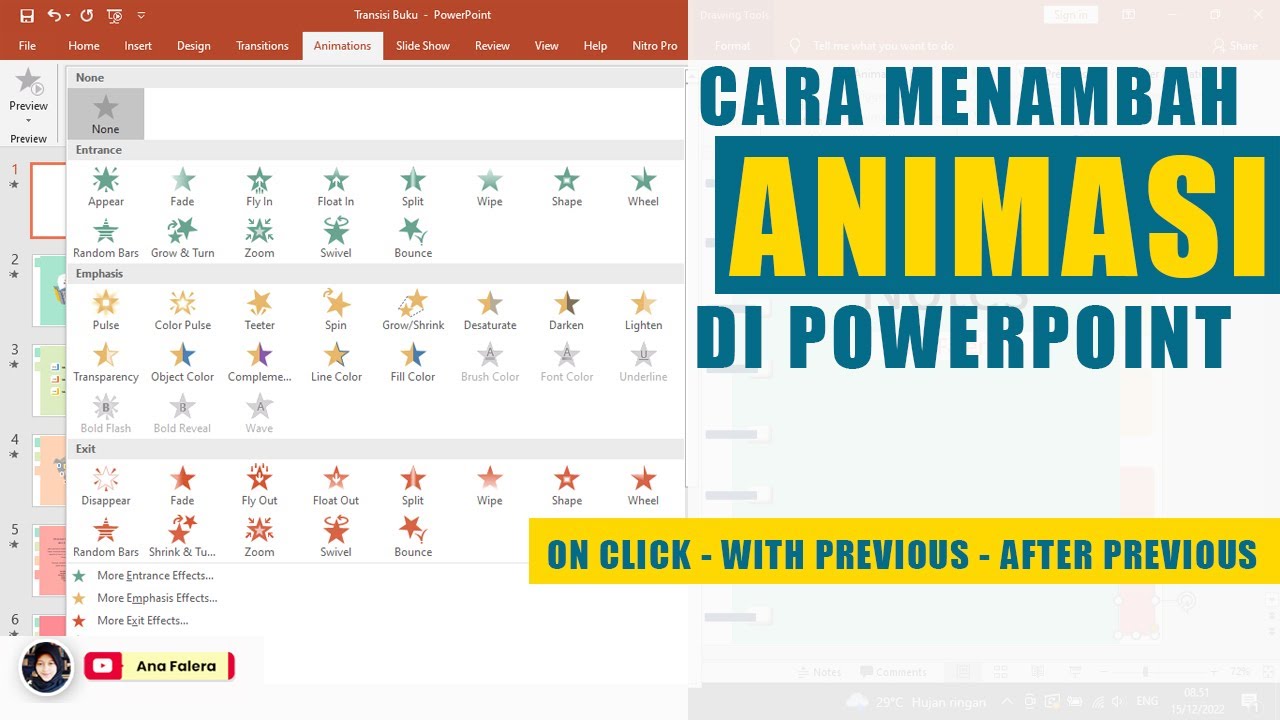Screen dimensions: 1280x720
Task: Apply the Float Out exit animation
Action: click(336, 487)
